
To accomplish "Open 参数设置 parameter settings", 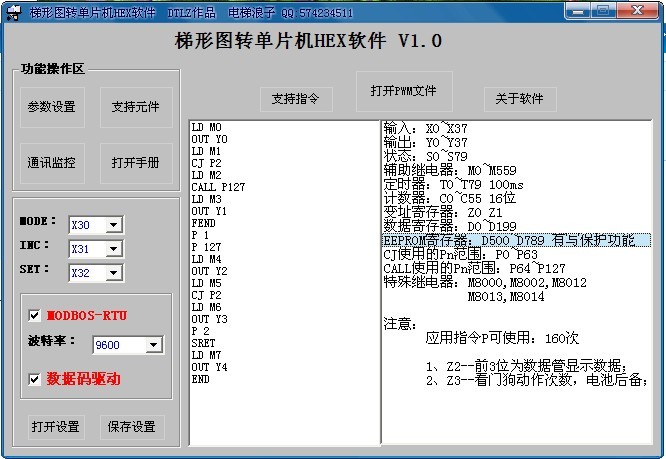I will (x=51, y=107).
